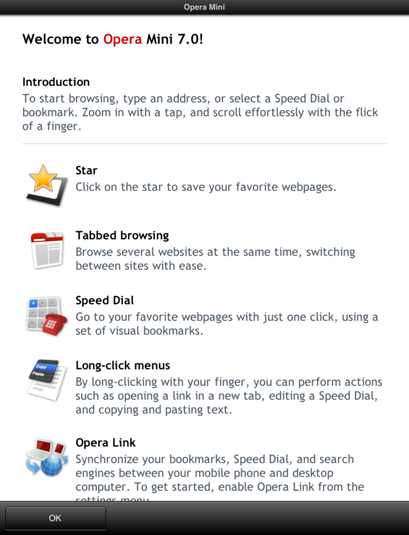Click the Speed Dial phone icon
Viewport: 409px width, 535px height.
click(x=47, y=316)
